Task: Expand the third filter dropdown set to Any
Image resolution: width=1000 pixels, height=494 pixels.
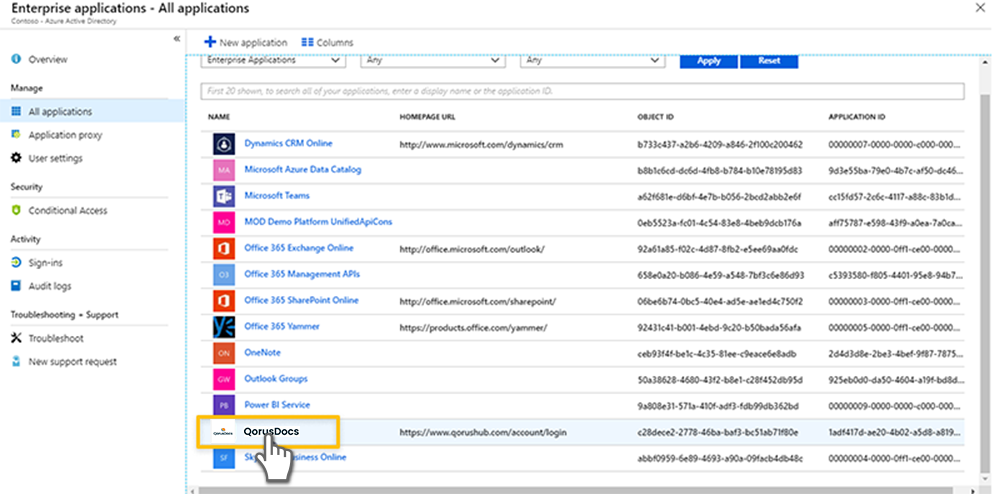Action: coord(591,60)
